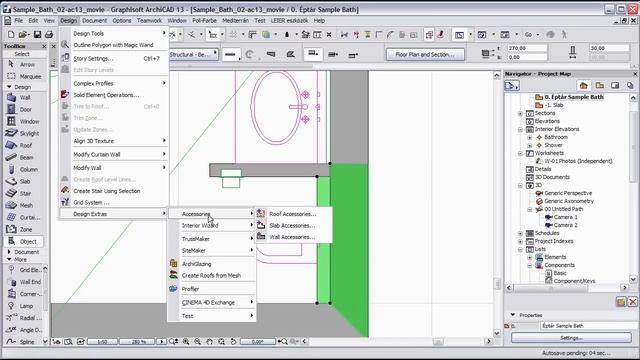
Task: Create a new file via toolbar icon
Action: point(11,35)
